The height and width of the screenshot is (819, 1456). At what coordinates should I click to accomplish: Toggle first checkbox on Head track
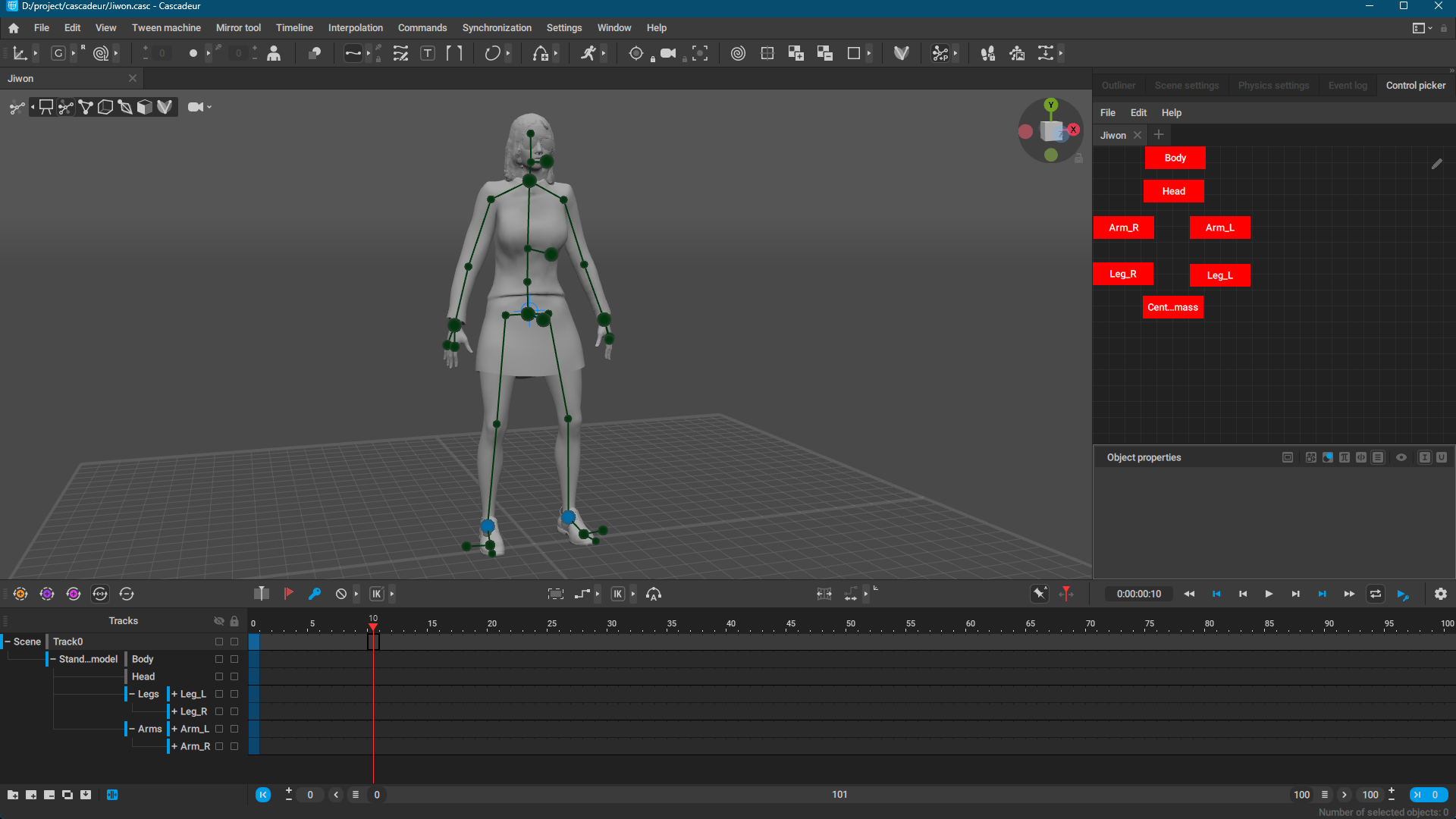click(x=219, y=676)
